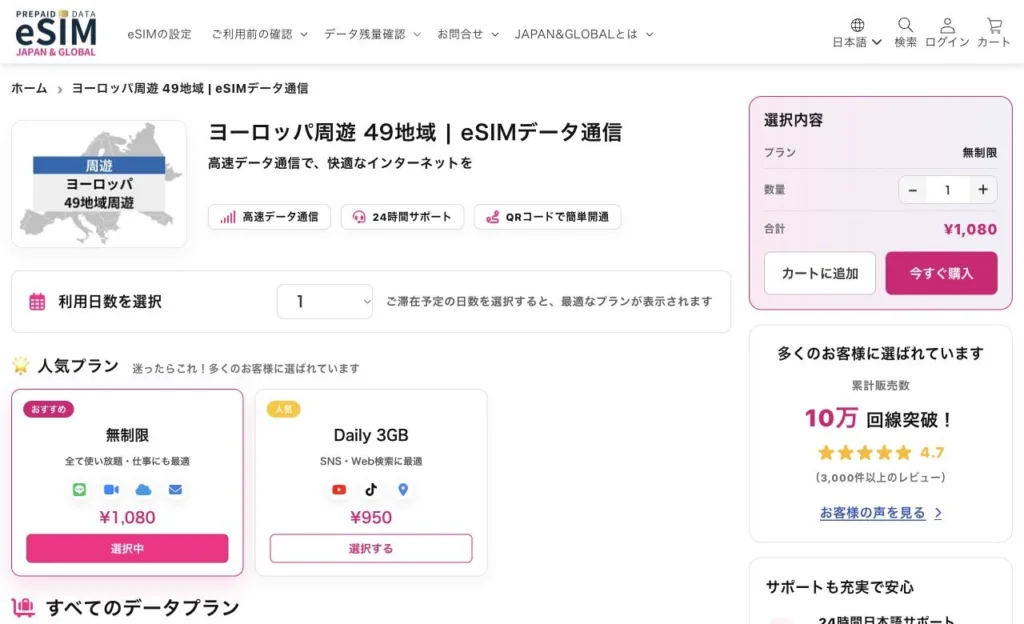Click the five-star rating stars
1024x624 pixels.
865,452
